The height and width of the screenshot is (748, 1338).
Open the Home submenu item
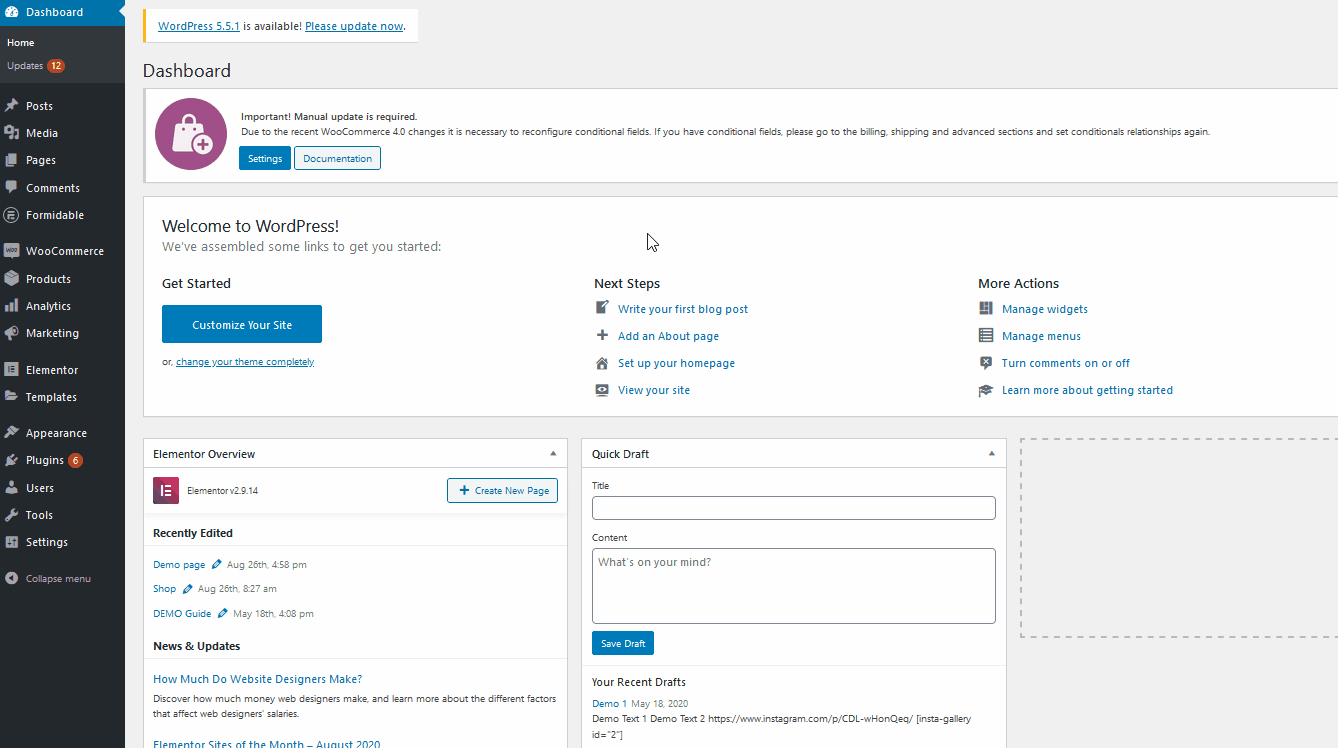coord(20,43)
